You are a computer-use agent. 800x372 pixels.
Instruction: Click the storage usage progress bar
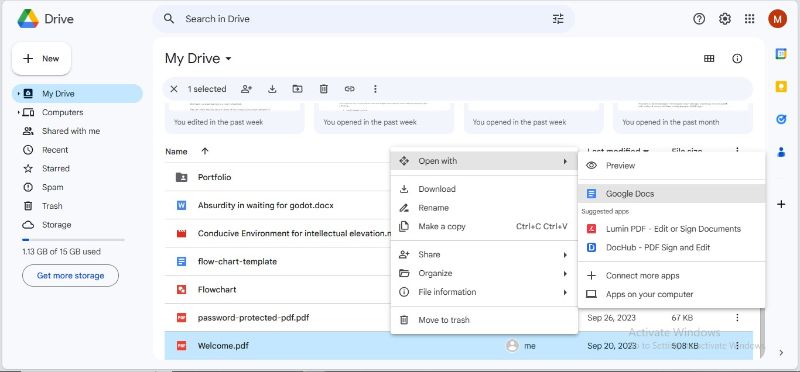[x=73, y=239]
